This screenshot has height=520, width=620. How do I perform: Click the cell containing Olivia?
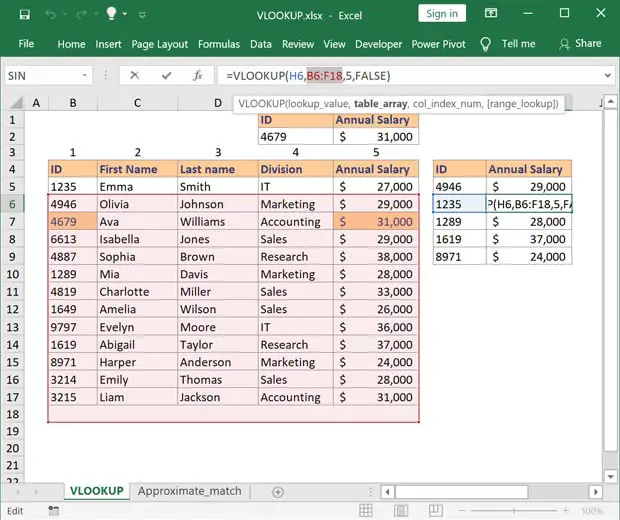pyautogui.click(x=137, y=204)
